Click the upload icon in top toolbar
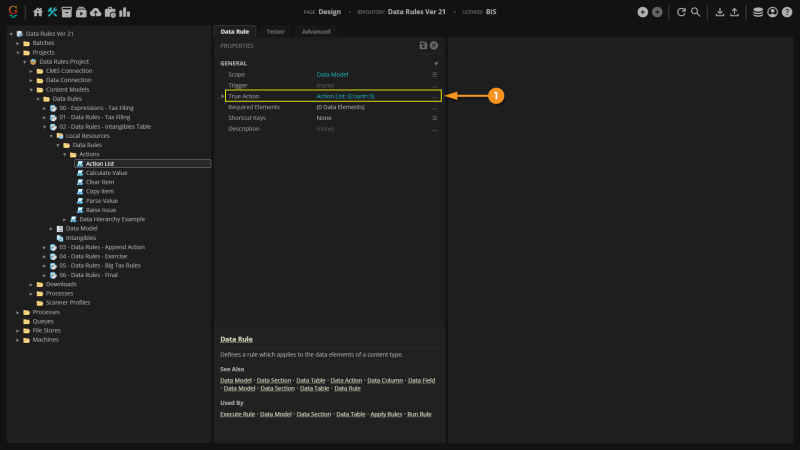Viewport: 800px width, 450px height. coord(735,12)
